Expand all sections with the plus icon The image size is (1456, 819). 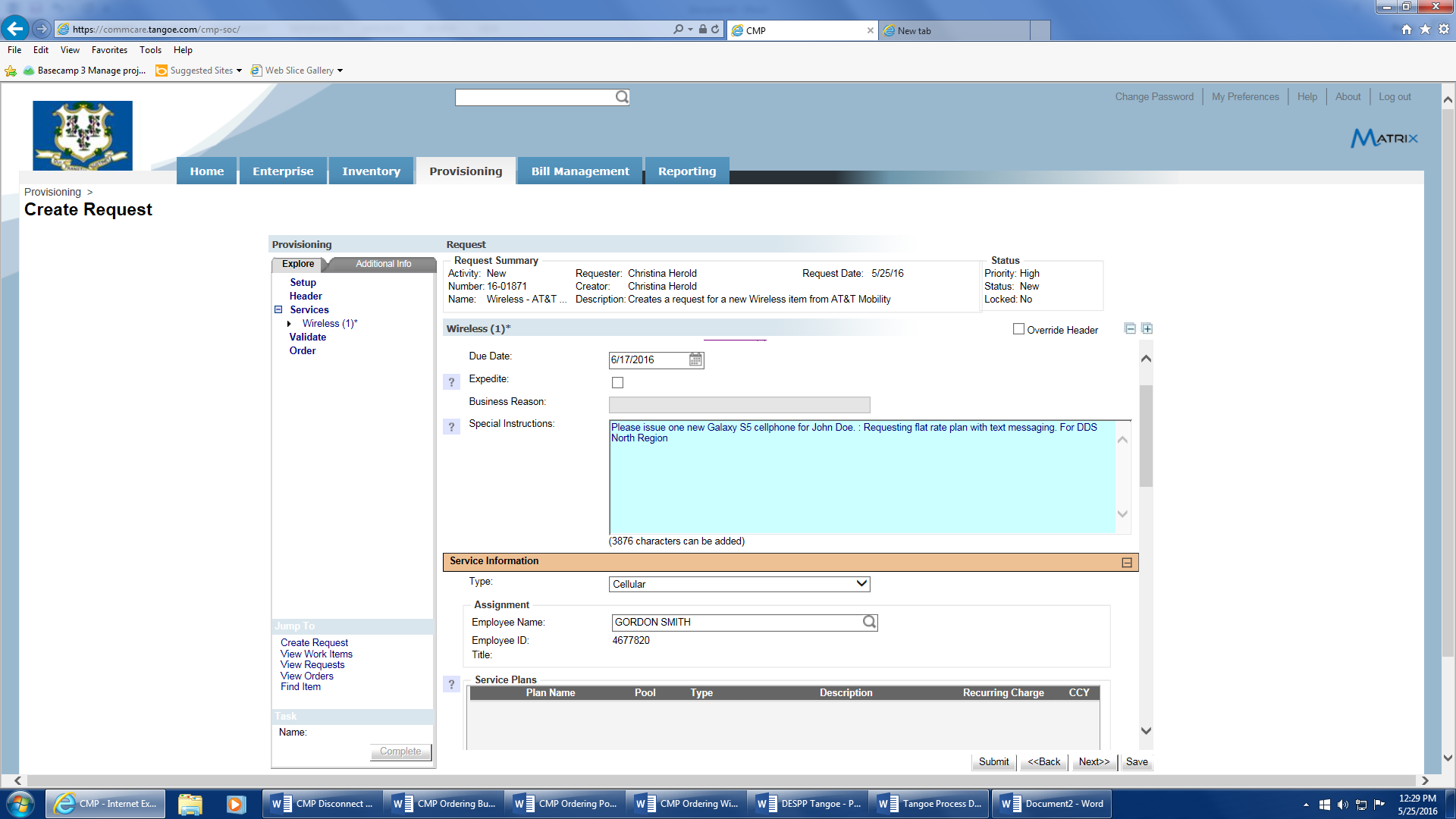1147,328
